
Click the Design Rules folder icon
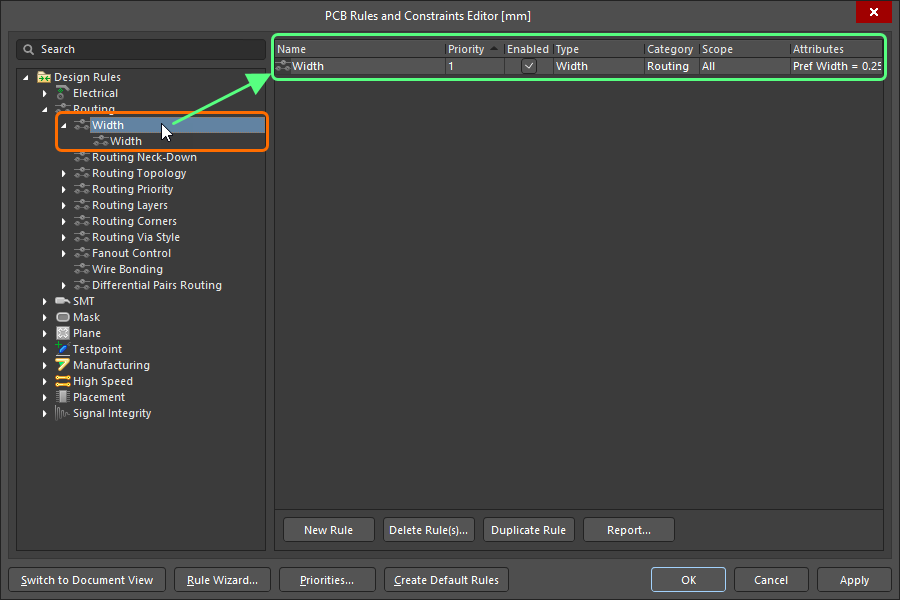pyautogui.click(x=44, y=77)
